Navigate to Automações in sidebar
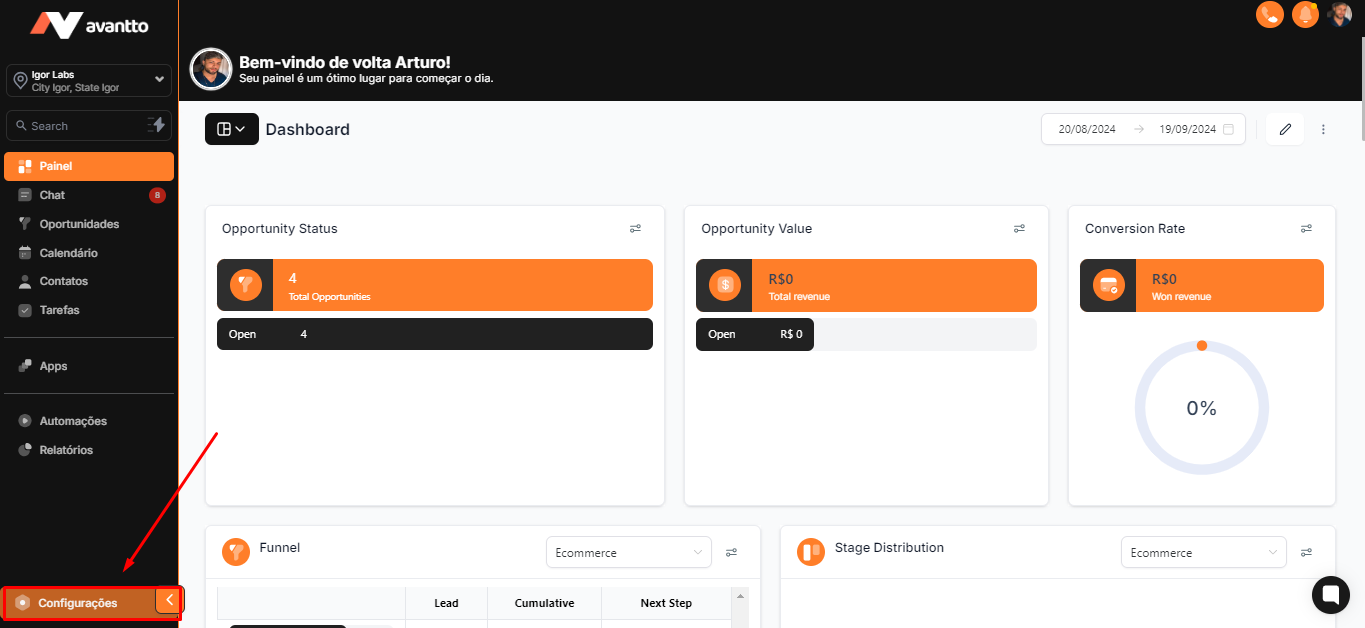Viewport: 1365px width, 628px height. point(73,421)
